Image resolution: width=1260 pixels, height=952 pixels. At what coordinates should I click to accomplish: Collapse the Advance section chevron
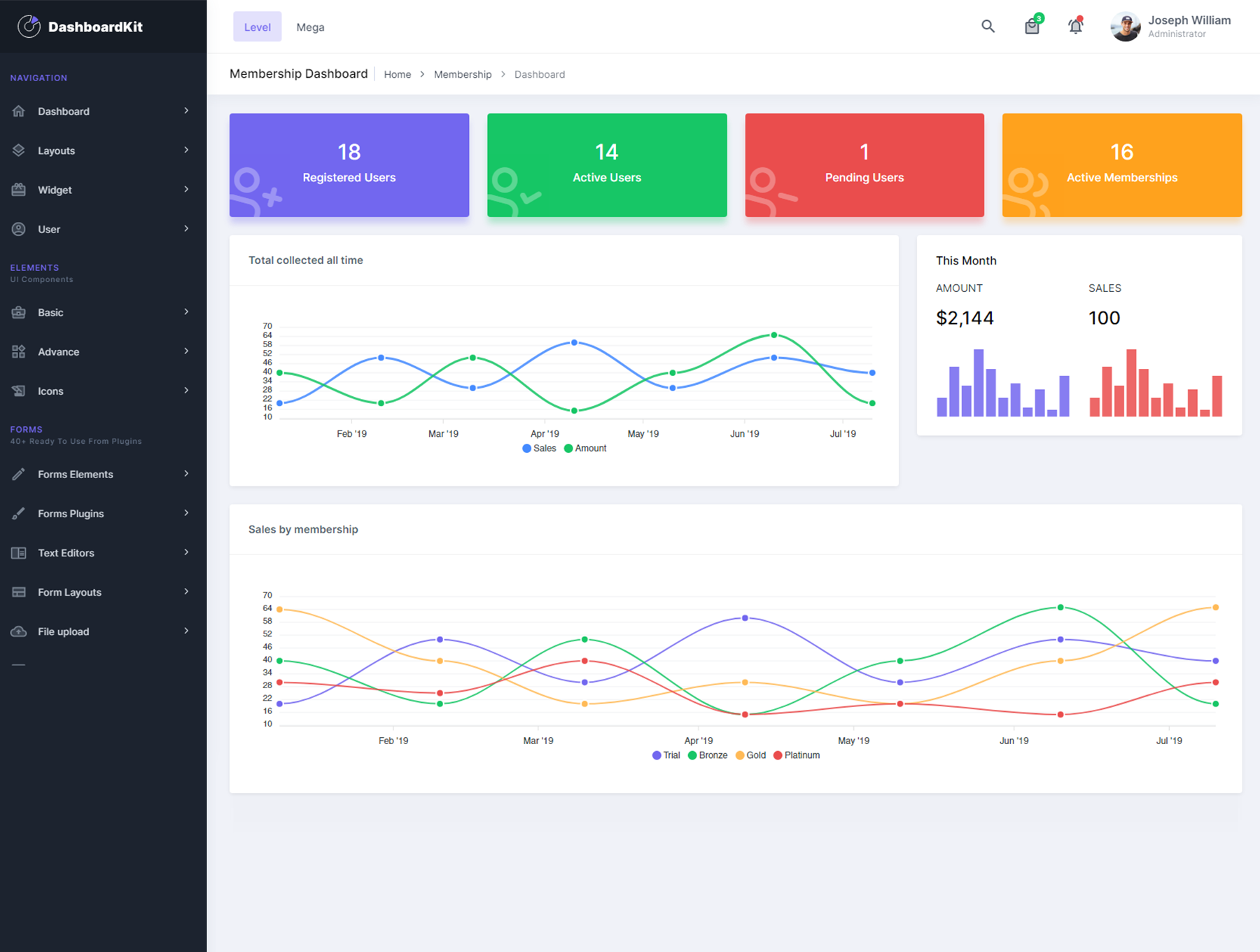185,351
